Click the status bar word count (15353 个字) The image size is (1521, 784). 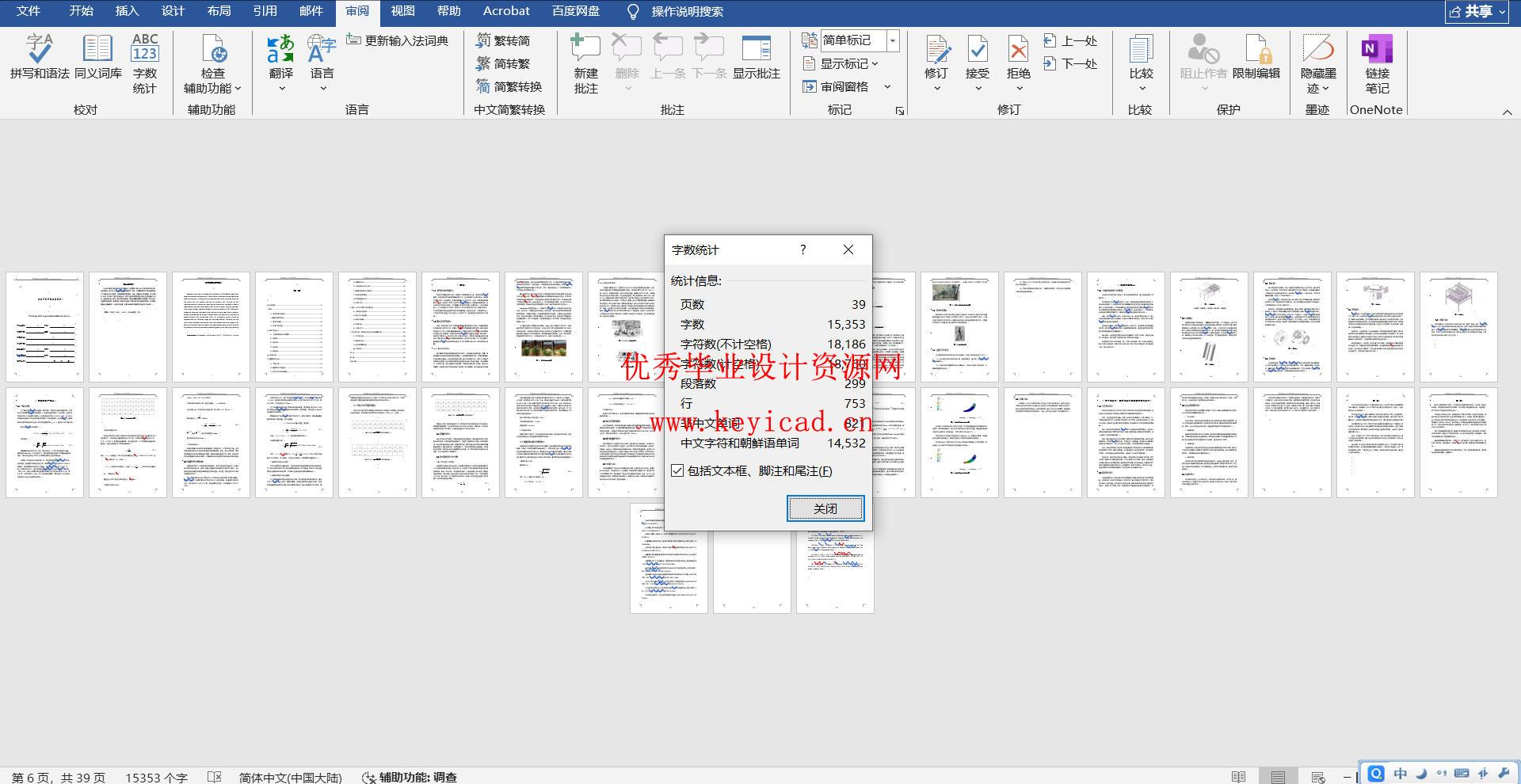(x=156, y=778)
